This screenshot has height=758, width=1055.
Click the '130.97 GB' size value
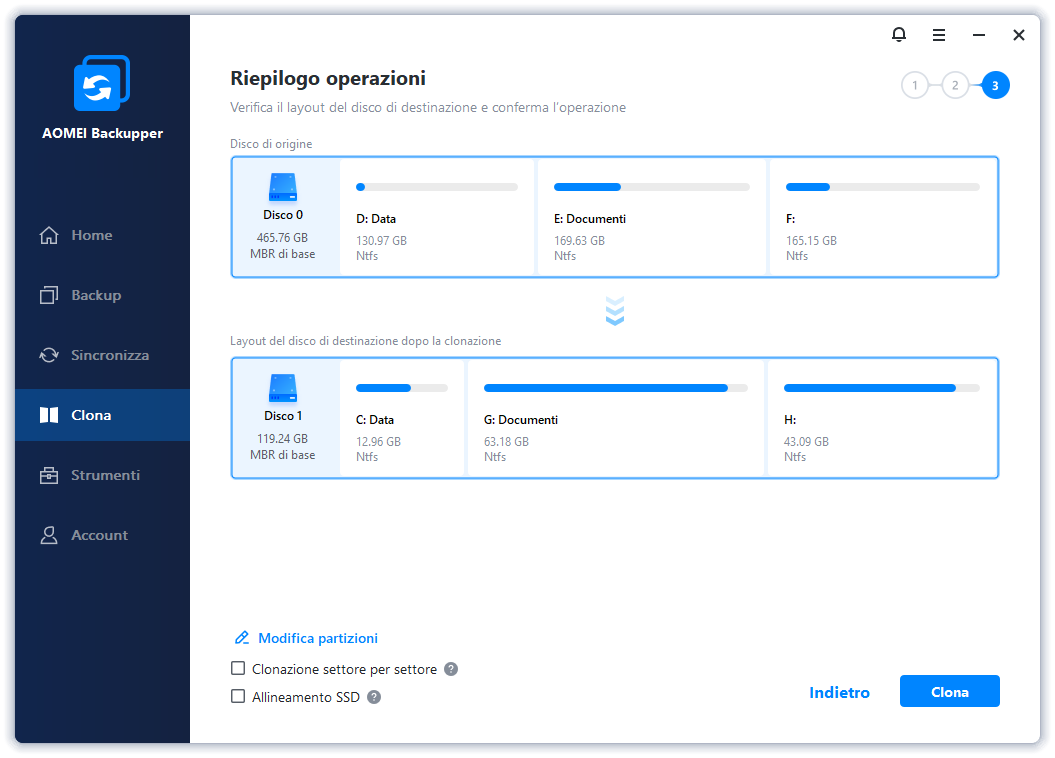click(x=381, y=241)
